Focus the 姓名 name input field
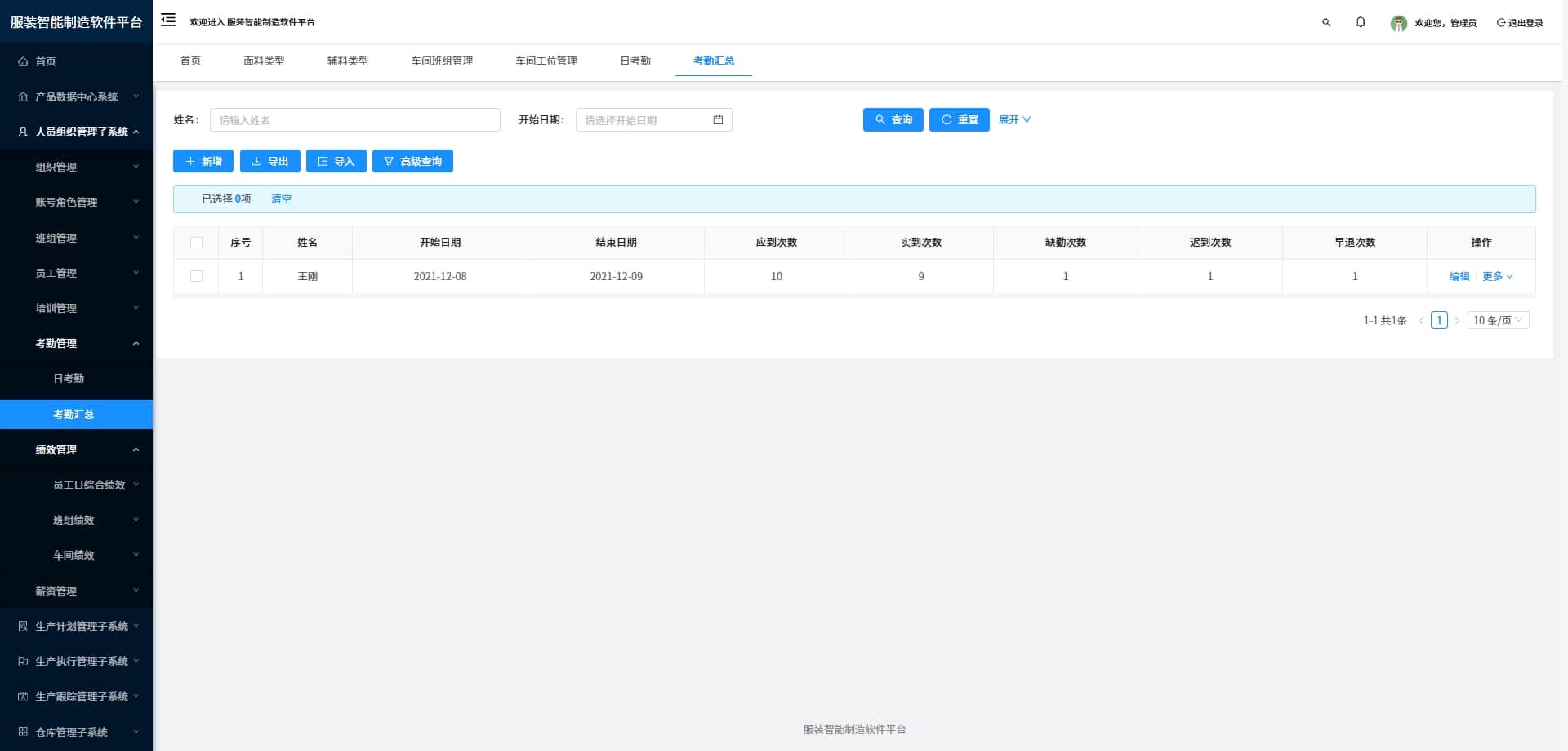The width and height of the screenshot is (1568, 751). coord(354,120)
